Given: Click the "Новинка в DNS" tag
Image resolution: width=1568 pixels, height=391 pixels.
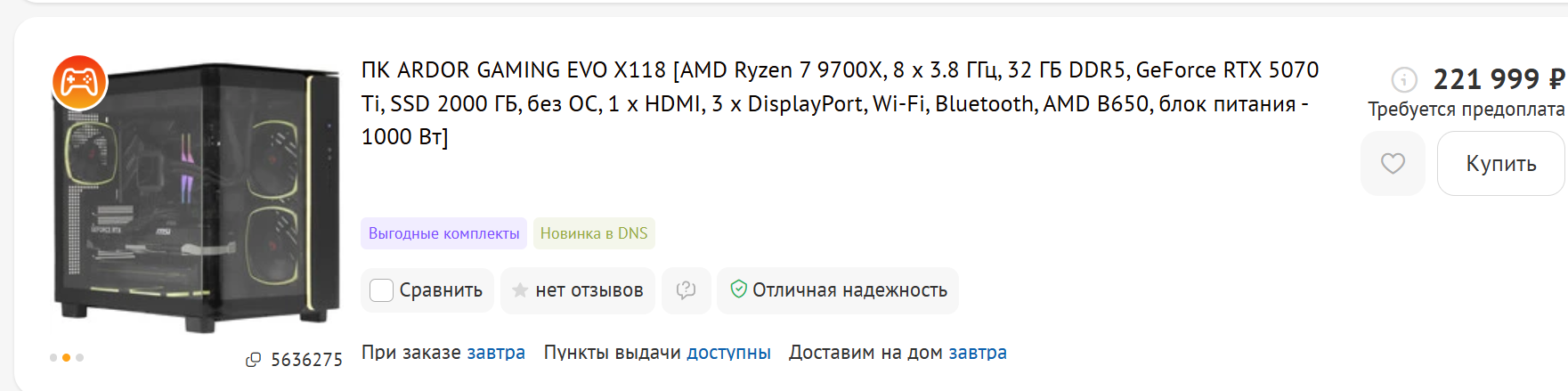Looking at the screenshot, I should (x=594, y=233).
